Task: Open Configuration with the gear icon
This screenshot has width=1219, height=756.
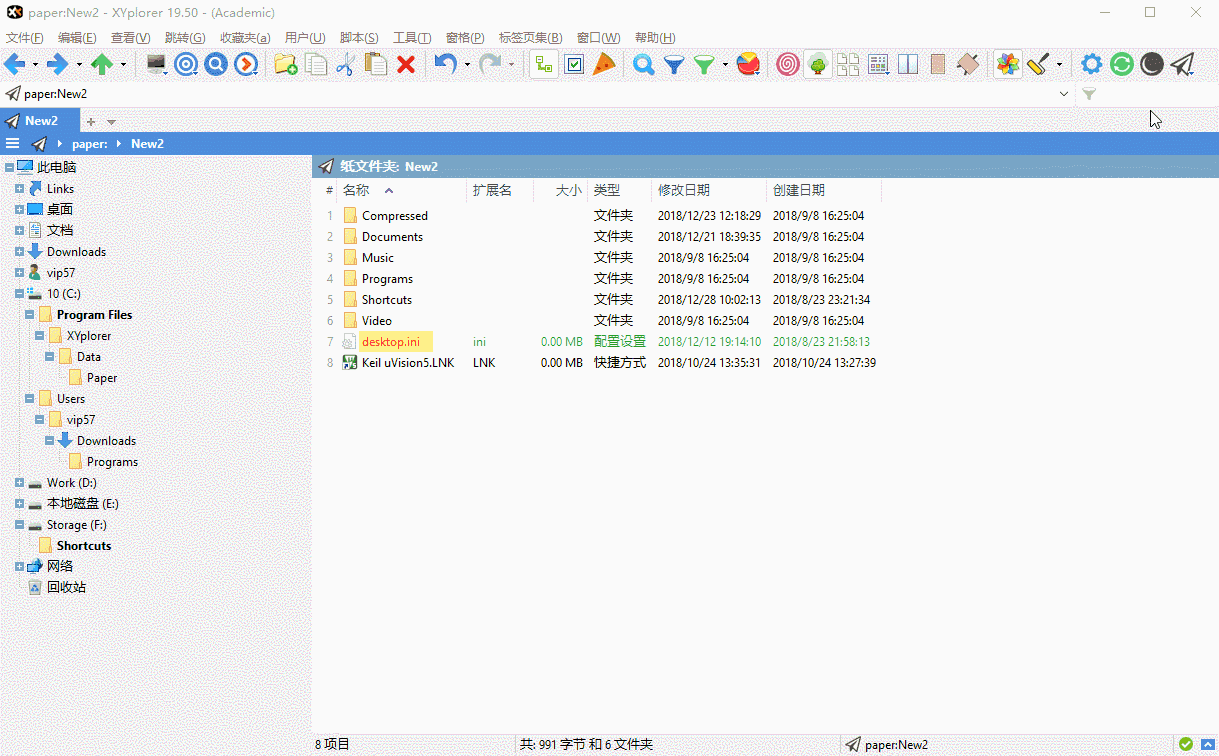Action: coord(1092,63)
